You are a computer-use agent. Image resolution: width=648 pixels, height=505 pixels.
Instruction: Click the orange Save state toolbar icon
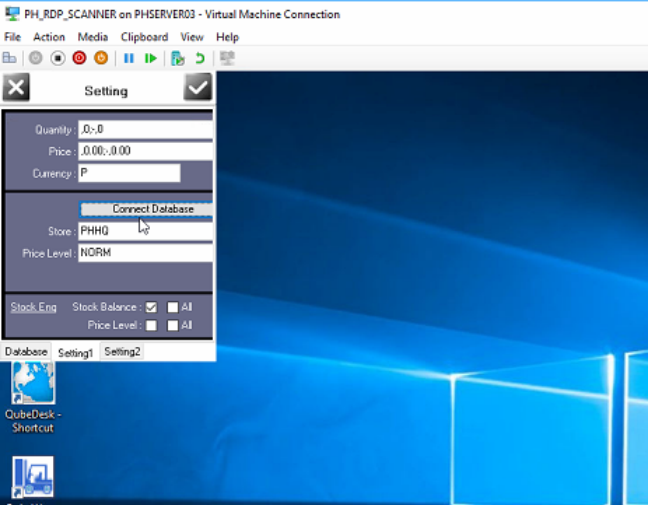point(101,58)
